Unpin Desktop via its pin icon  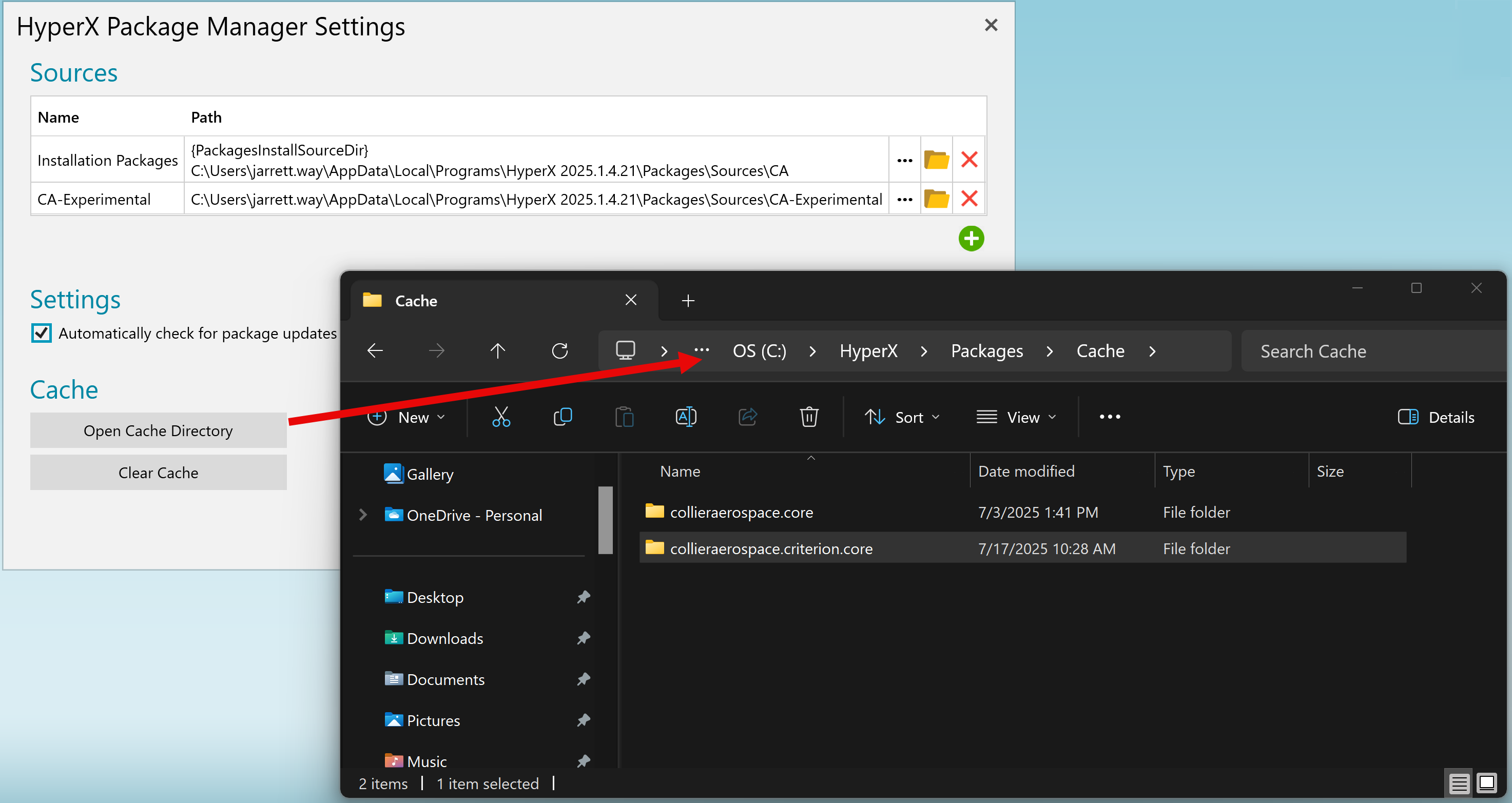tap(583, 597)
